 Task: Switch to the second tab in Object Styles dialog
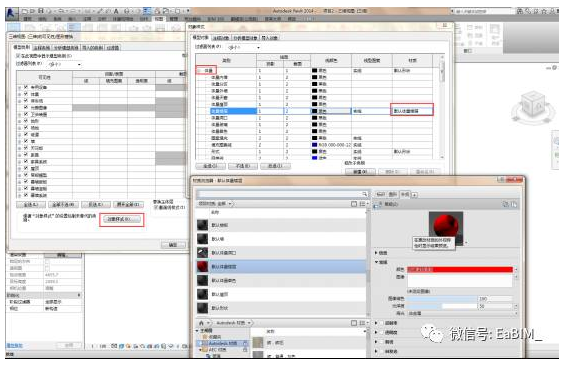click(221, 38)
